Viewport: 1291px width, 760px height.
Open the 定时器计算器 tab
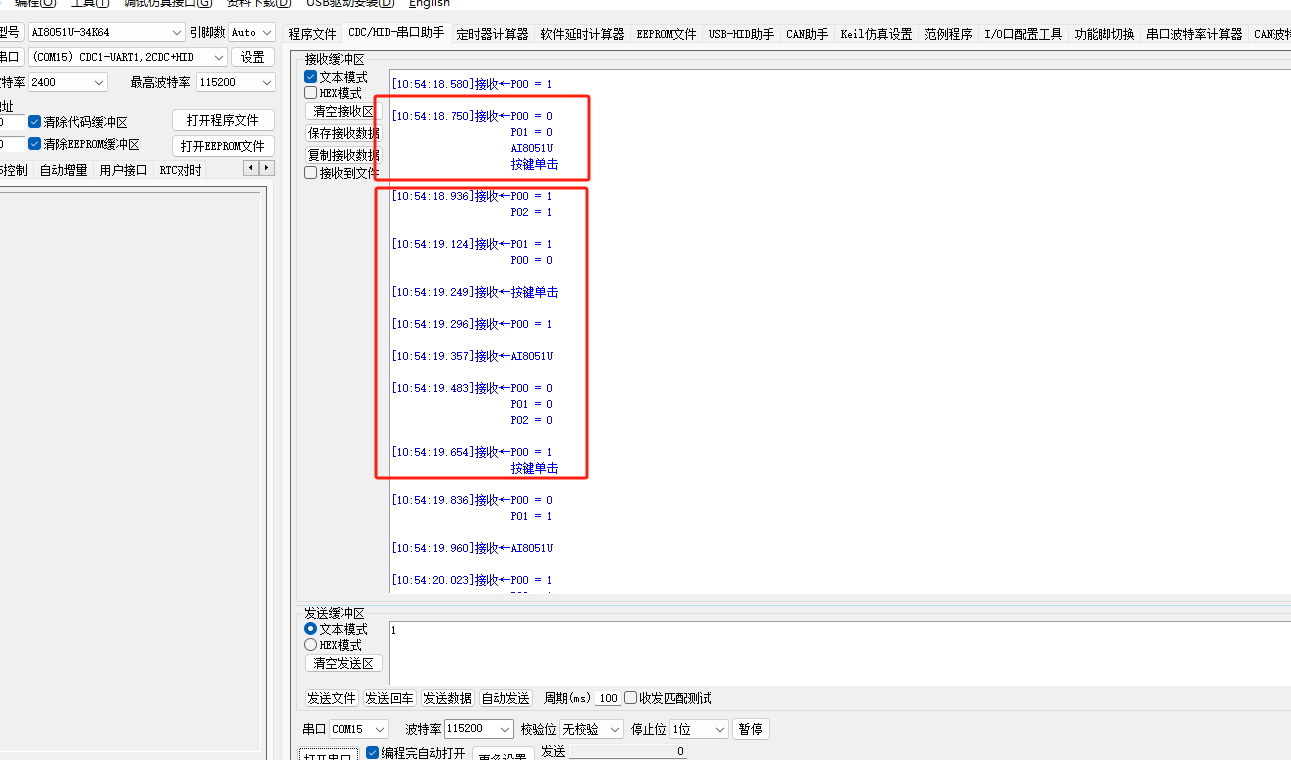[x=492, y=34]
